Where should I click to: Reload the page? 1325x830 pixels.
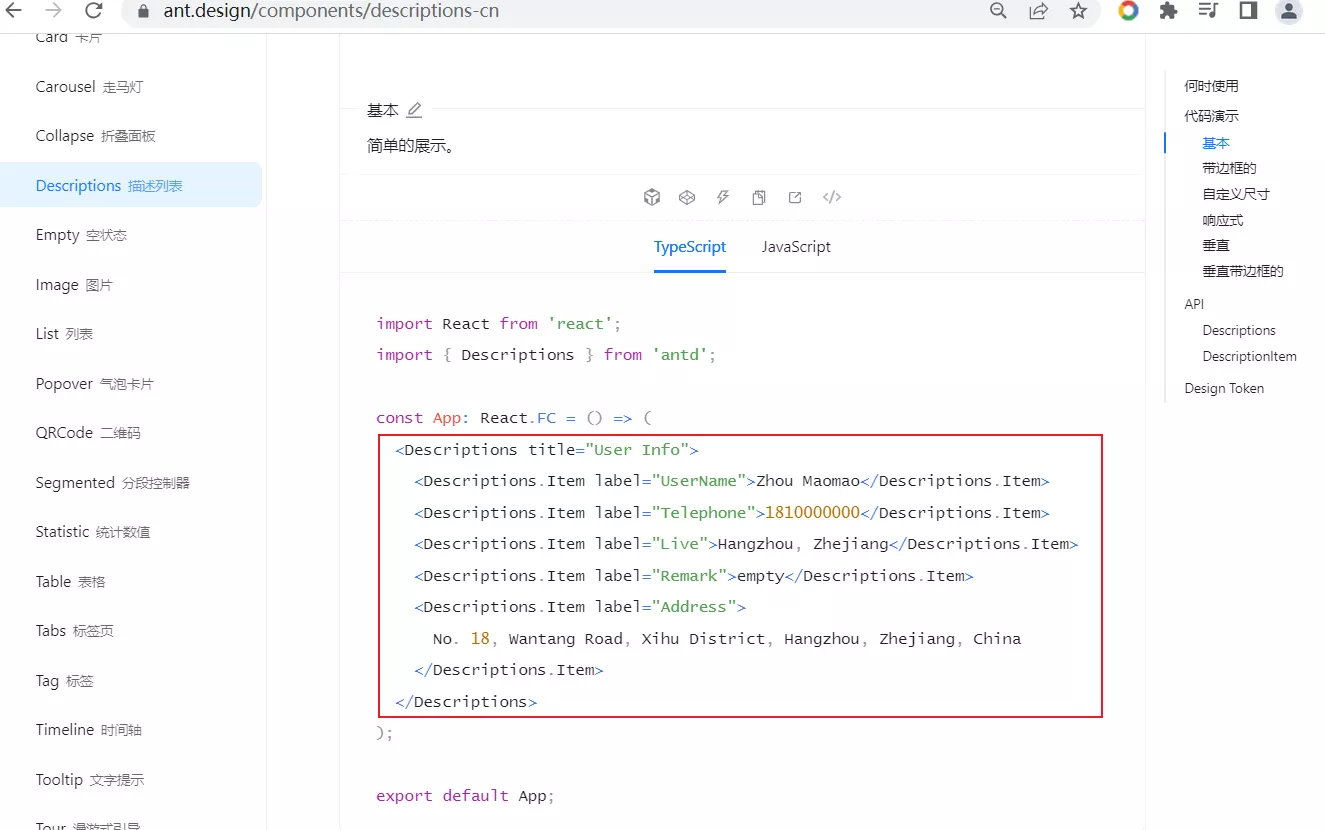tap(94, 11)
